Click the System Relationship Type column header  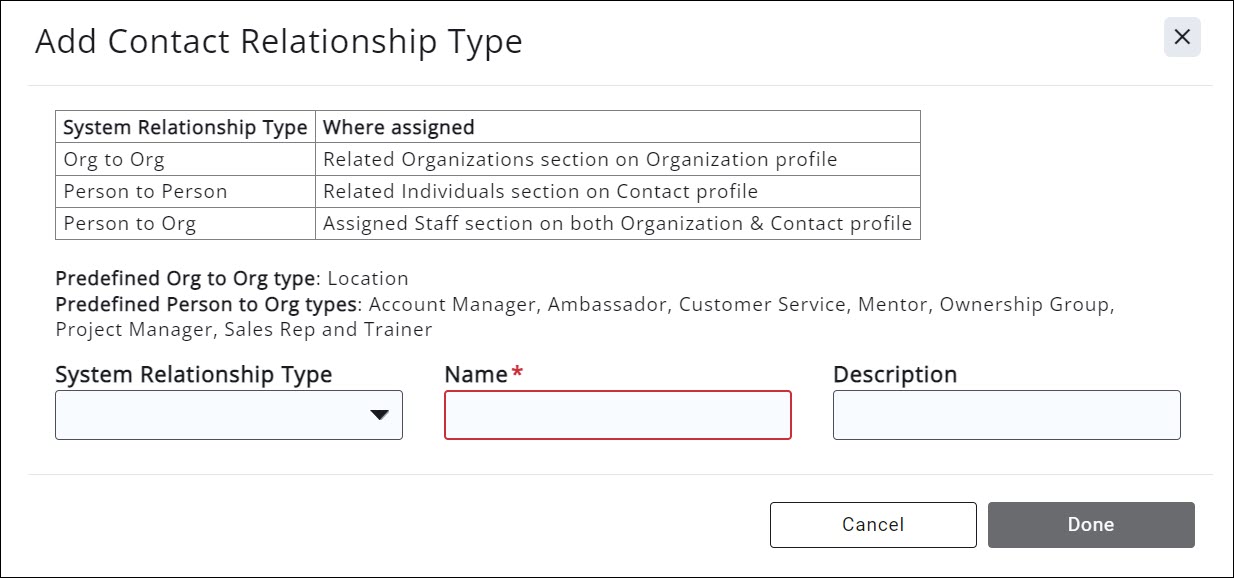pyautogui.click(x=185, y=127)
